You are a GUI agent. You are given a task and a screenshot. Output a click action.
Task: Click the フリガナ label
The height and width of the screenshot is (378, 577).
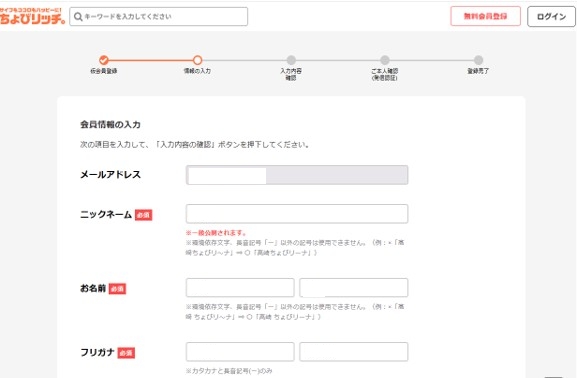(x=97, y=352)
